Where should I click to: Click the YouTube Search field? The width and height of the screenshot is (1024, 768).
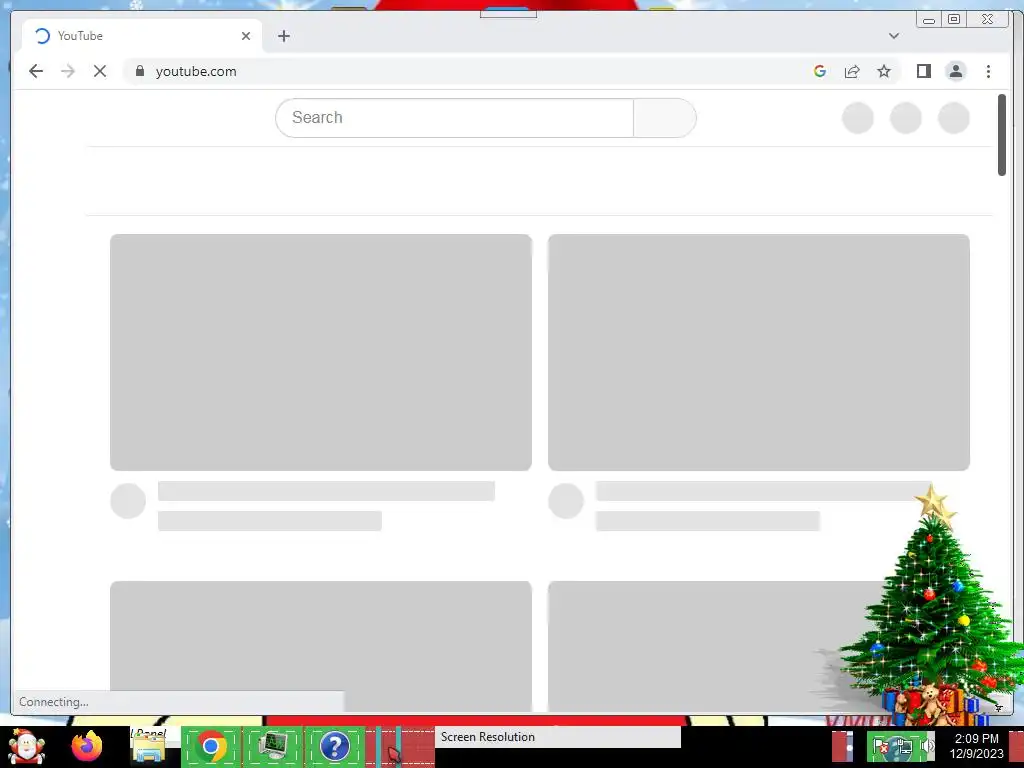point(455,118)
